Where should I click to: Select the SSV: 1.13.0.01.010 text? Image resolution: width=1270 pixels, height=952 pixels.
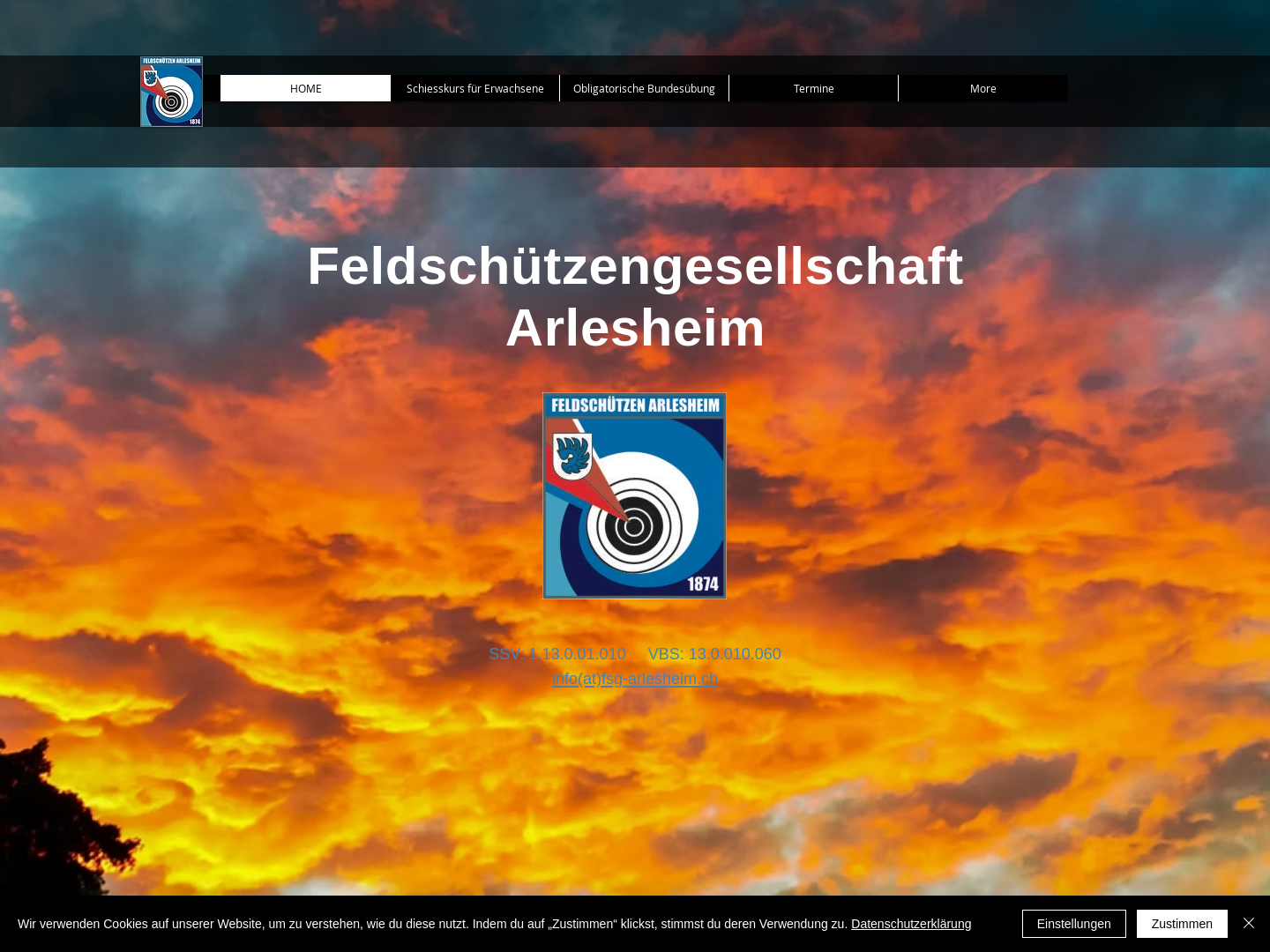tap(557, 654)
